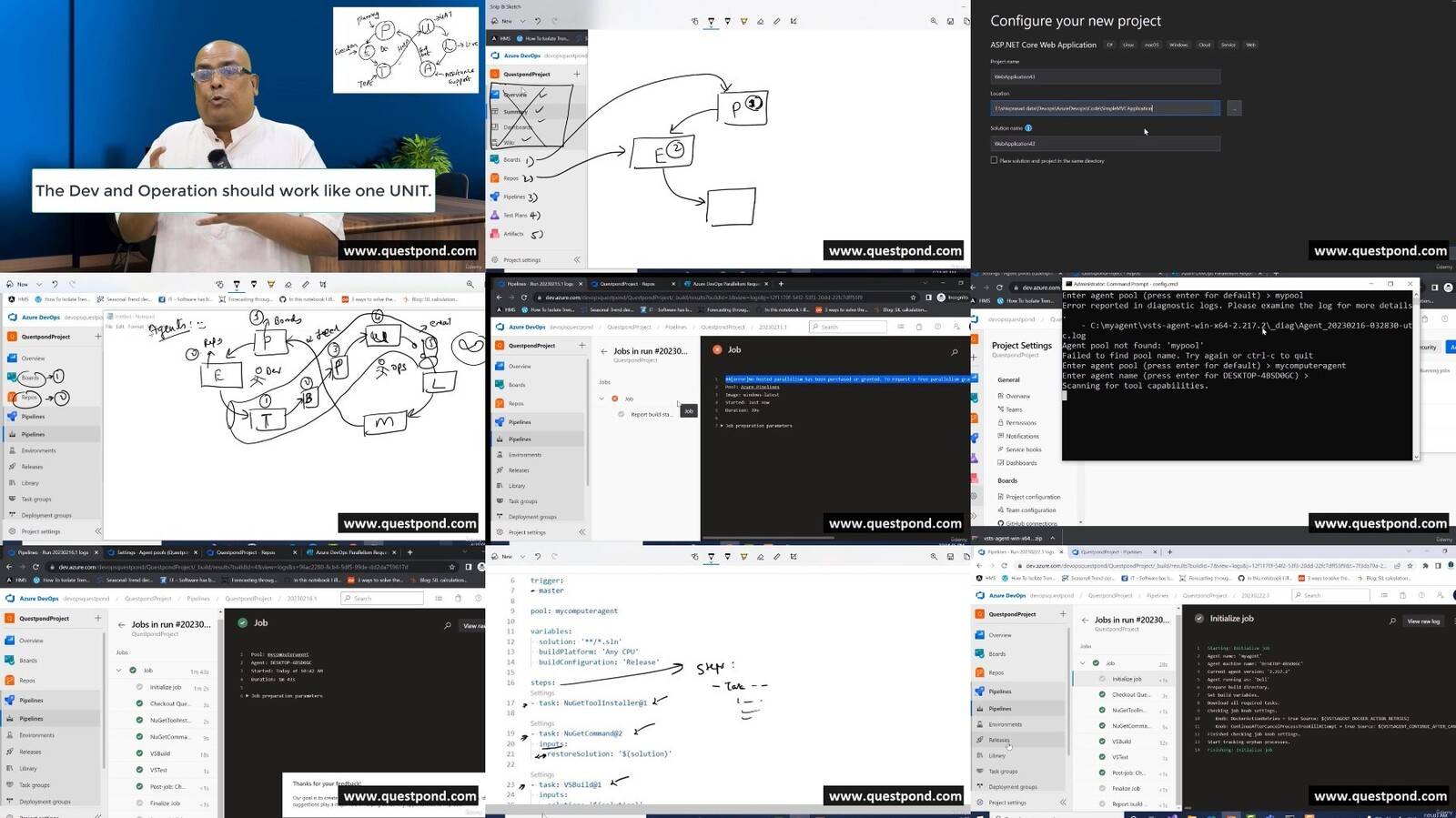
Task: Switch to the Settings - Agent pools browser tab
Action: point(152,552)
